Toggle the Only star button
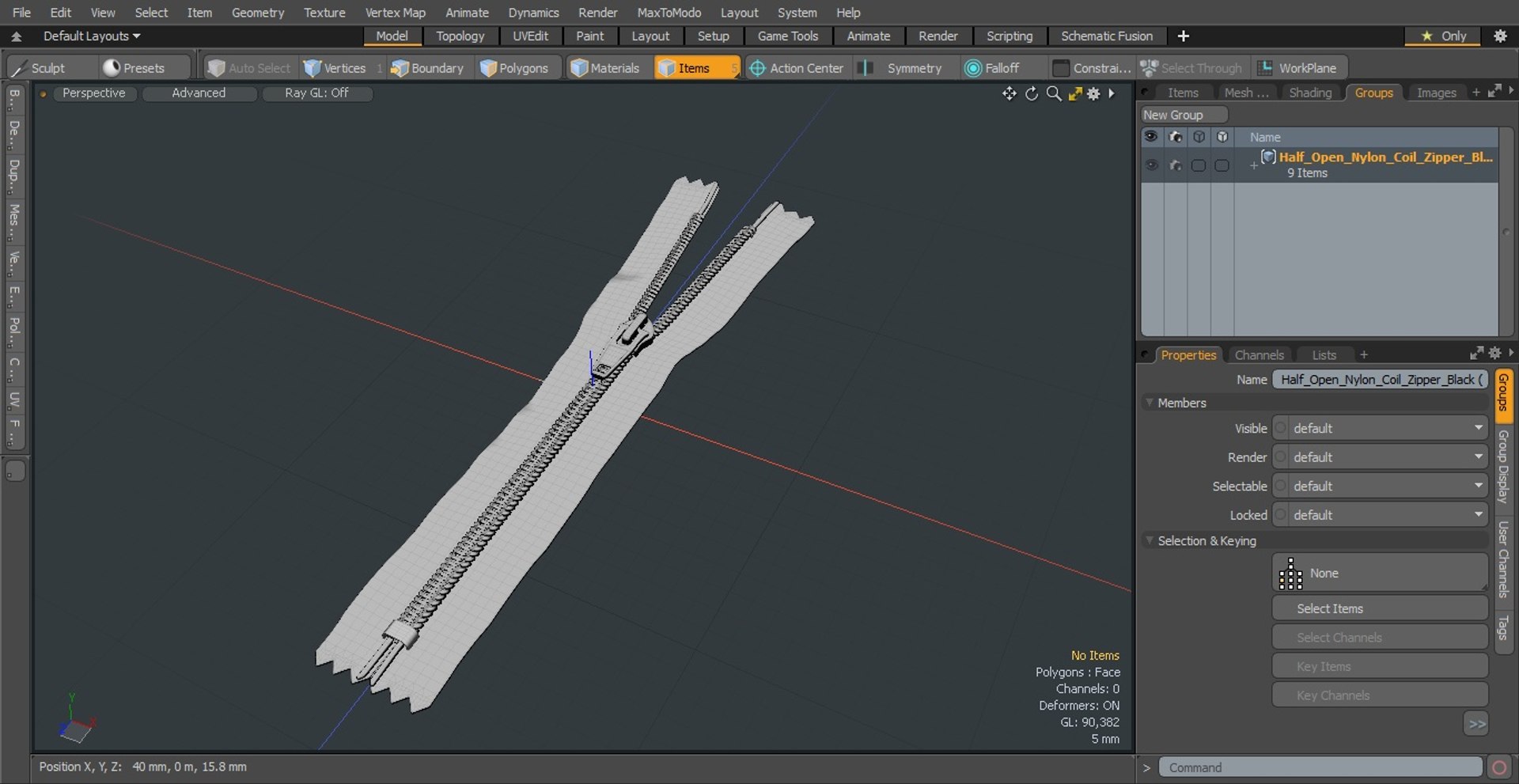 coord(1442,36)
